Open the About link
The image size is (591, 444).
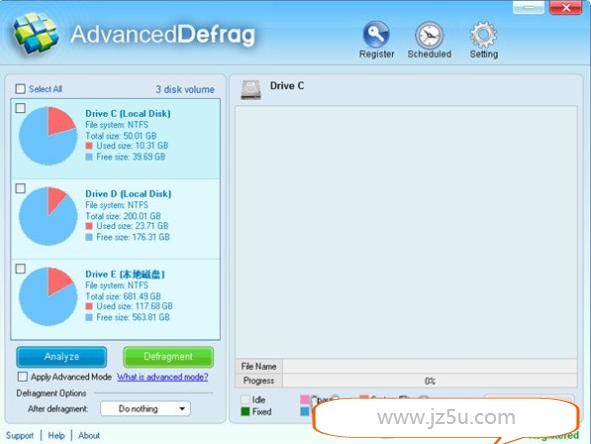click(x=89, y=436)
